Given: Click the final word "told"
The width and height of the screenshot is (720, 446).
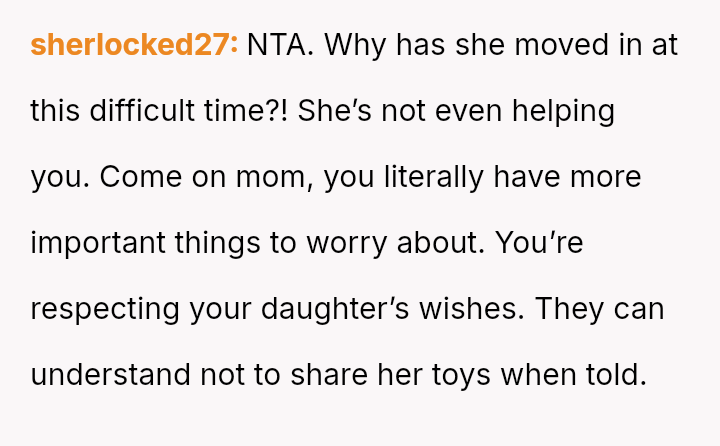Looking at the screenshot, I should pos(614,375).
